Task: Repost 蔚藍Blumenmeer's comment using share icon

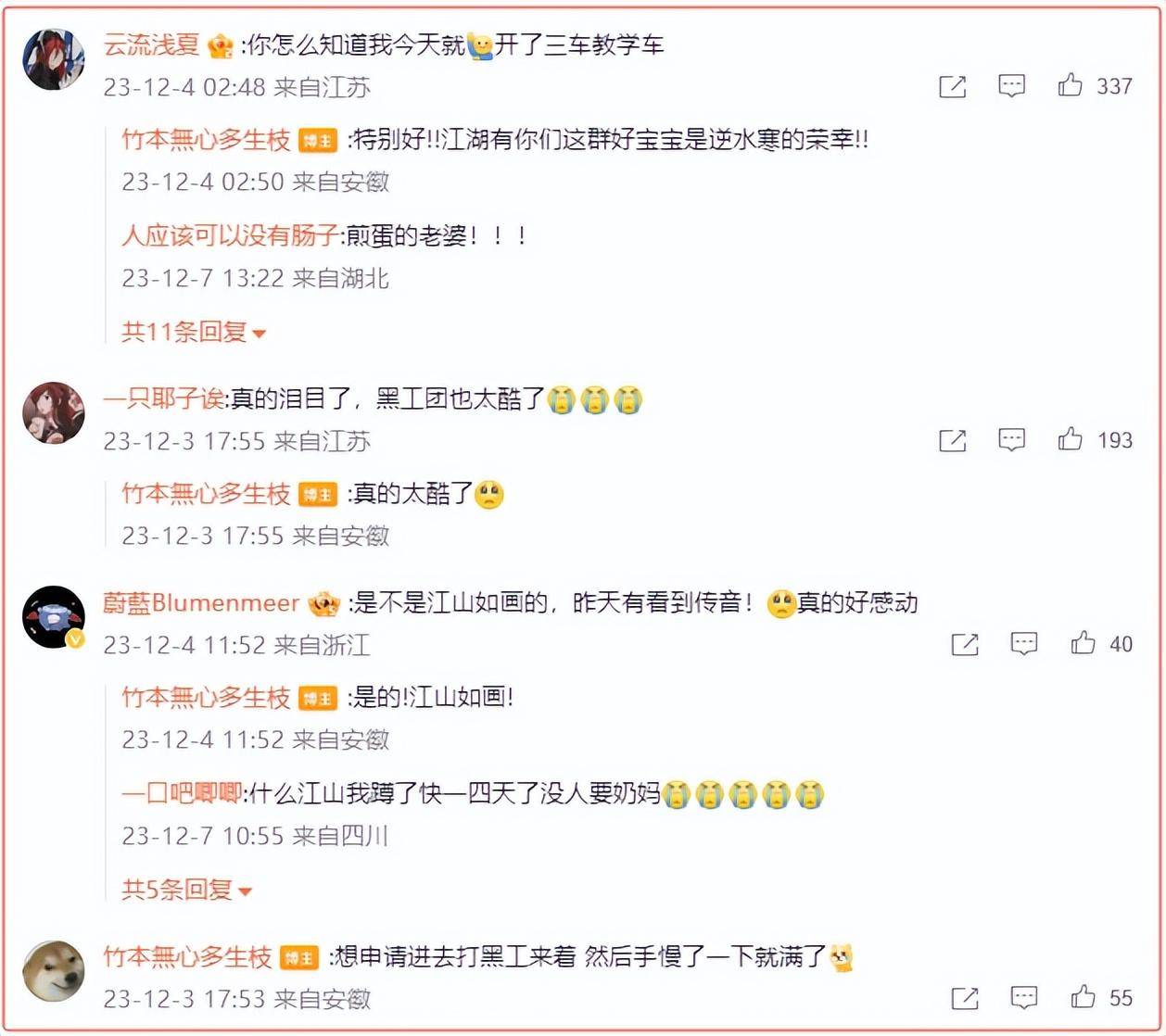Action: click(x=965, y=644)
